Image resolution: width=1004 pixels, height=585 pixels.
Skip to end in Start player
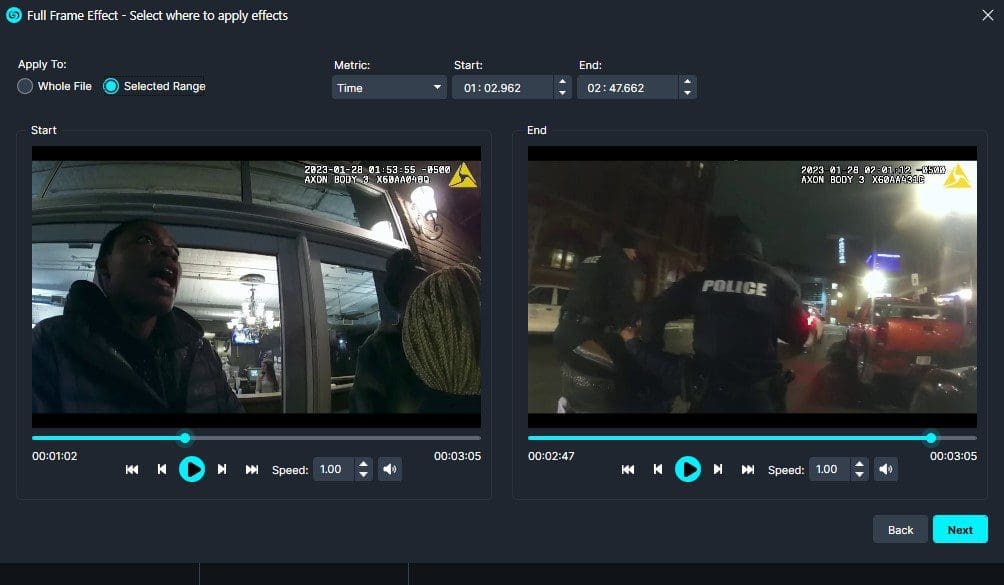click(252, 469)
